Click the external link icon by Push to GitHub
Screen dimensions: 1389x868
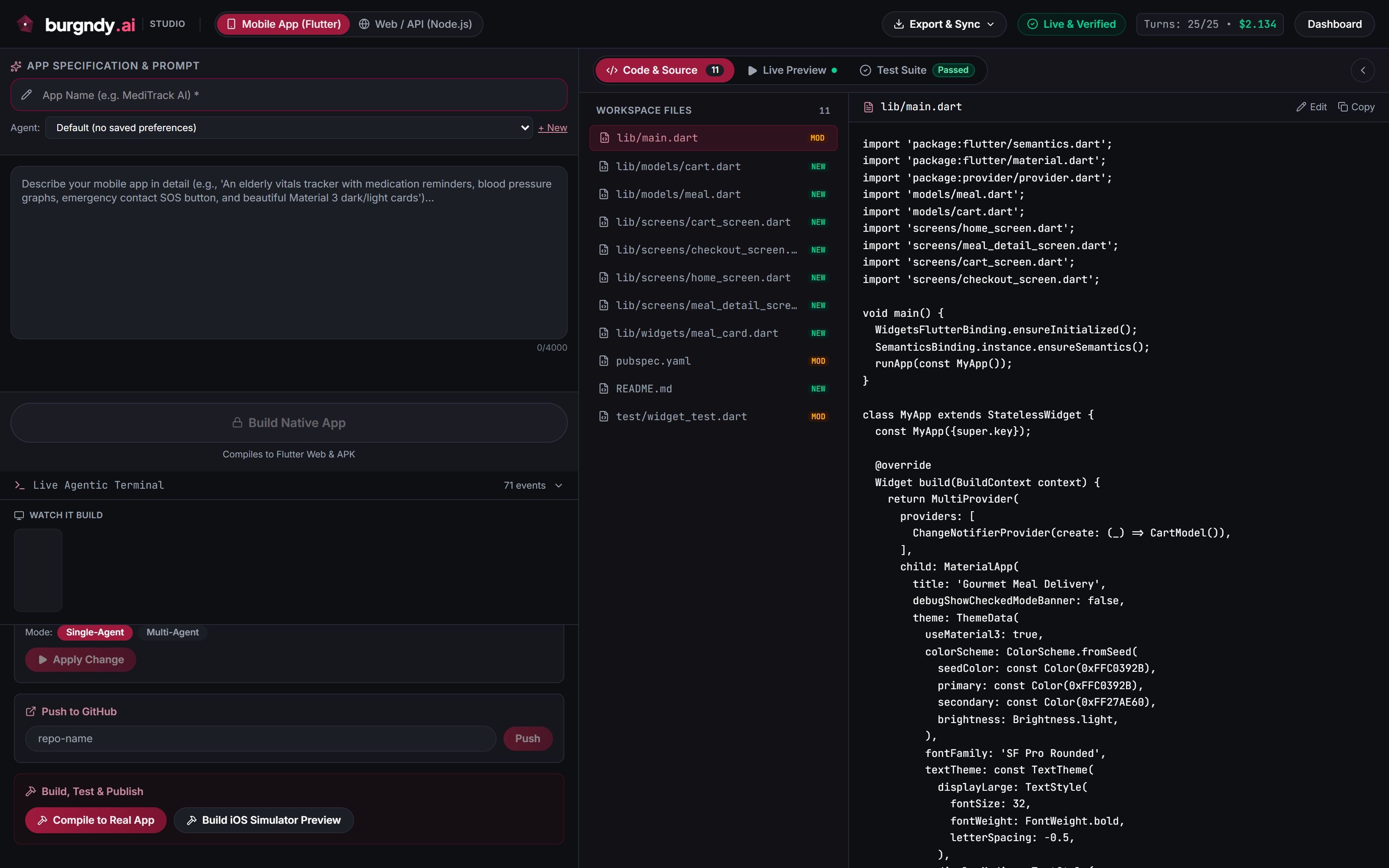click(31, 711)
